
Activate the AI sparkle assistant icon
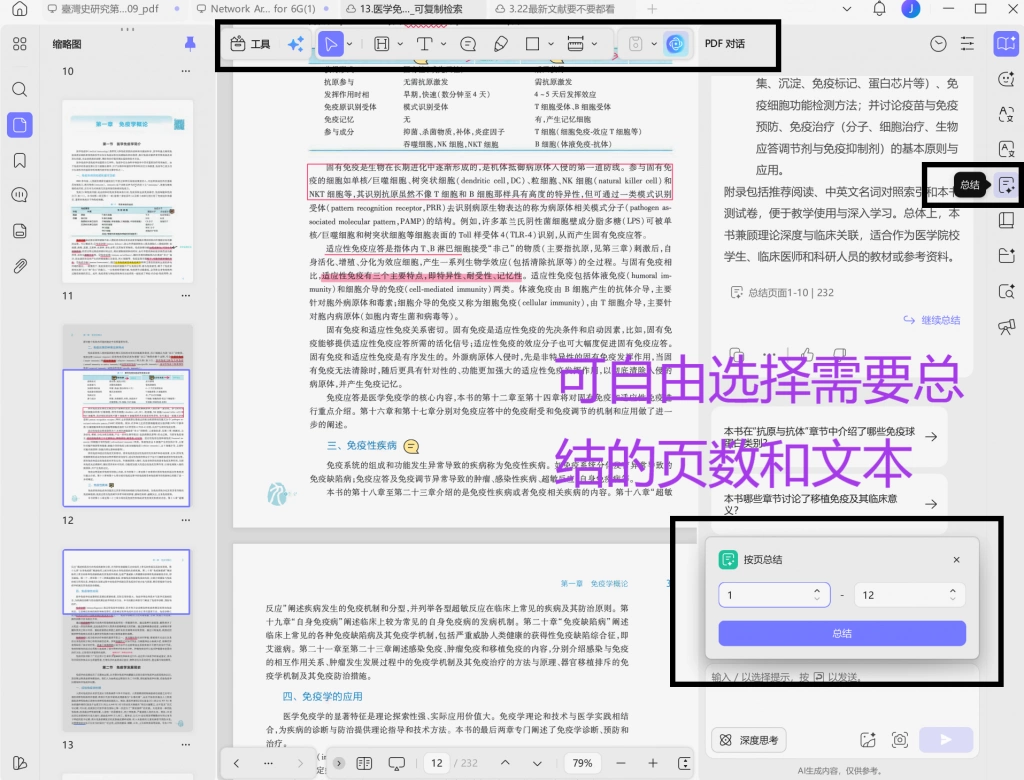coord(295,44)
